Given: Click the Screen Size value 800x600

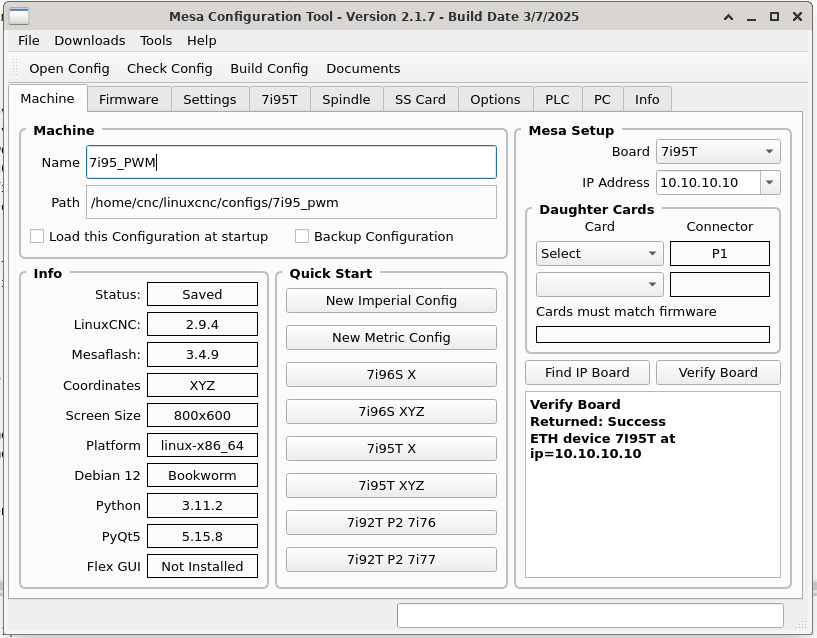Looking at the screenshot, I should click(x=202, y=415).
